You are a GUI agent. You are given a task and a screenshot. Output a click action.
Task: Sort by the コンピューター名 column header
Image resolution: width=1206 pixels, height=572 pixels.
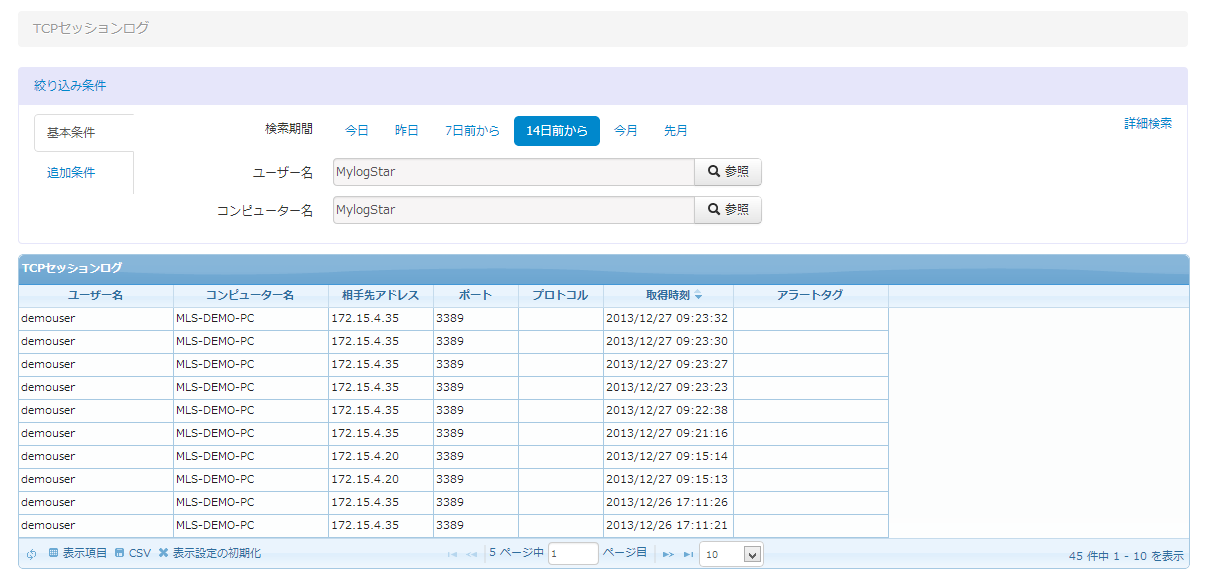tap(251, 296)
